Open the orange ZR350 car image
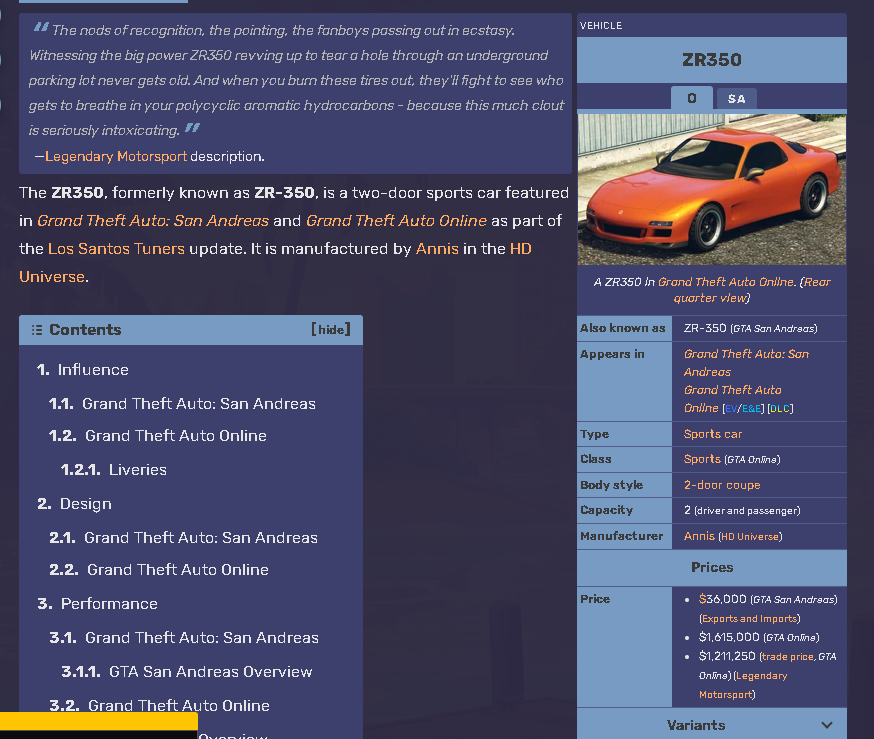 click(712, 189)
